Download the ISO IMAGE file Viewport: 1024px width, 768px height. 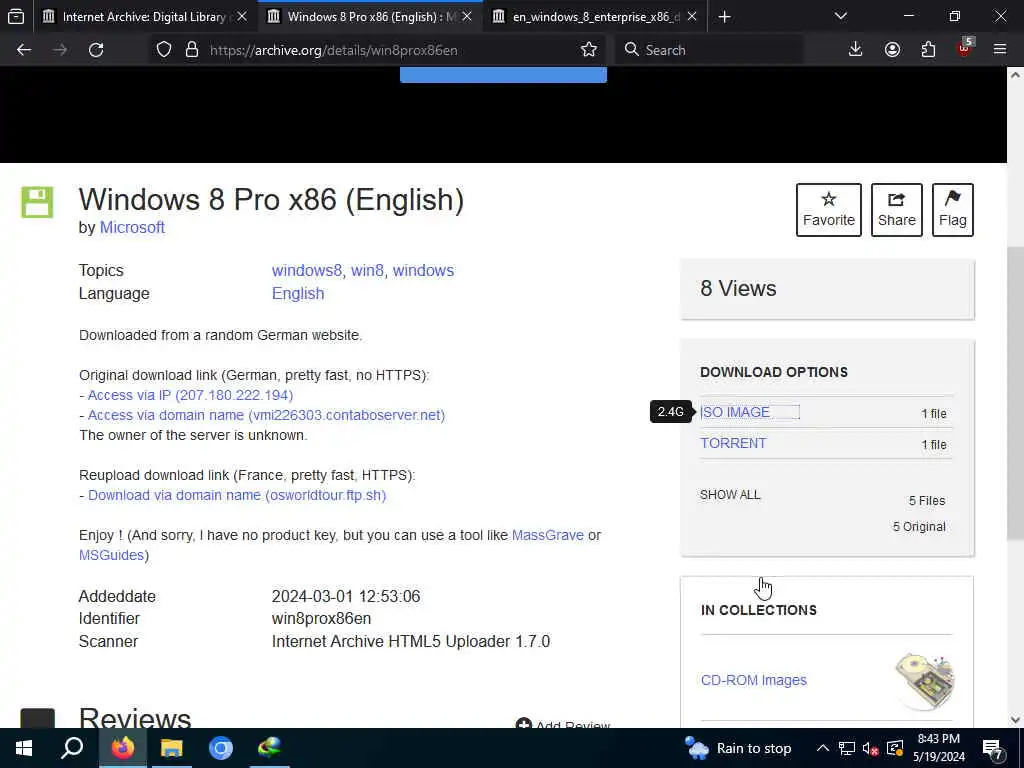click(x=735, y=412)
